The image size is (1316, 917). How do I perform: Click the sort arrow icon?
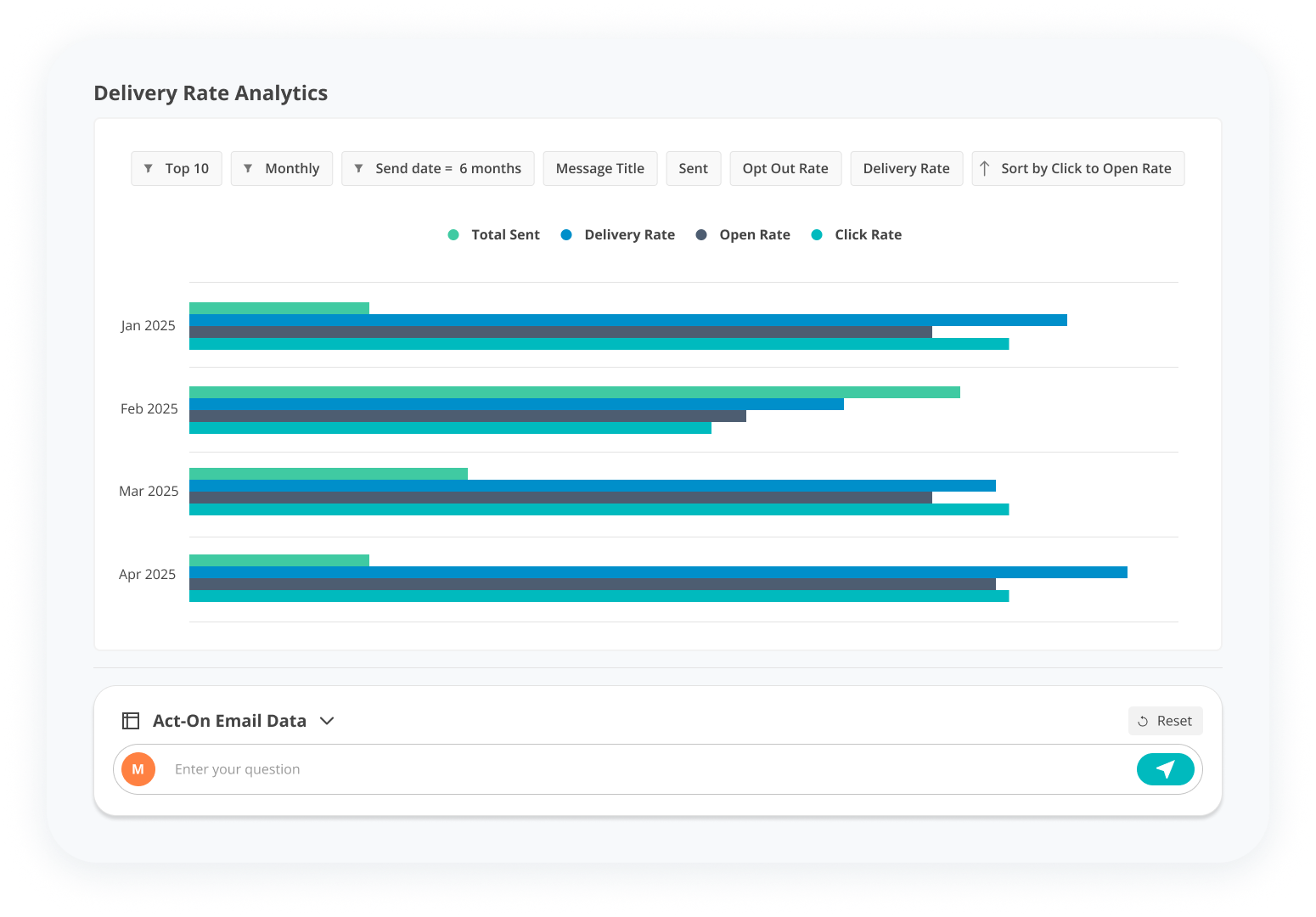pyautogui.click(x=984, y=169)
